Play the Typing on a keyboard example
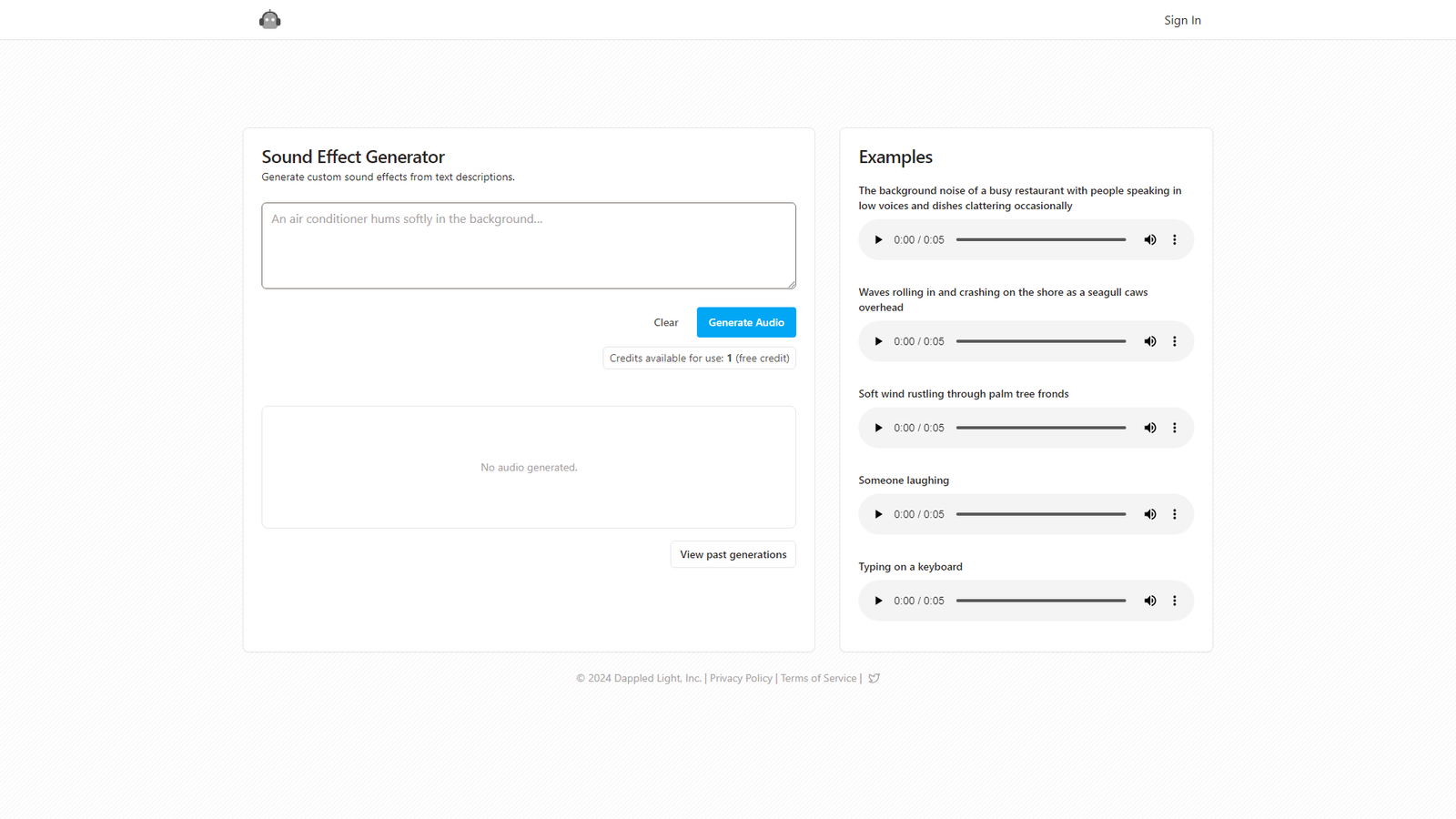The image size is (1456, 819). click(x=878, y=601)
